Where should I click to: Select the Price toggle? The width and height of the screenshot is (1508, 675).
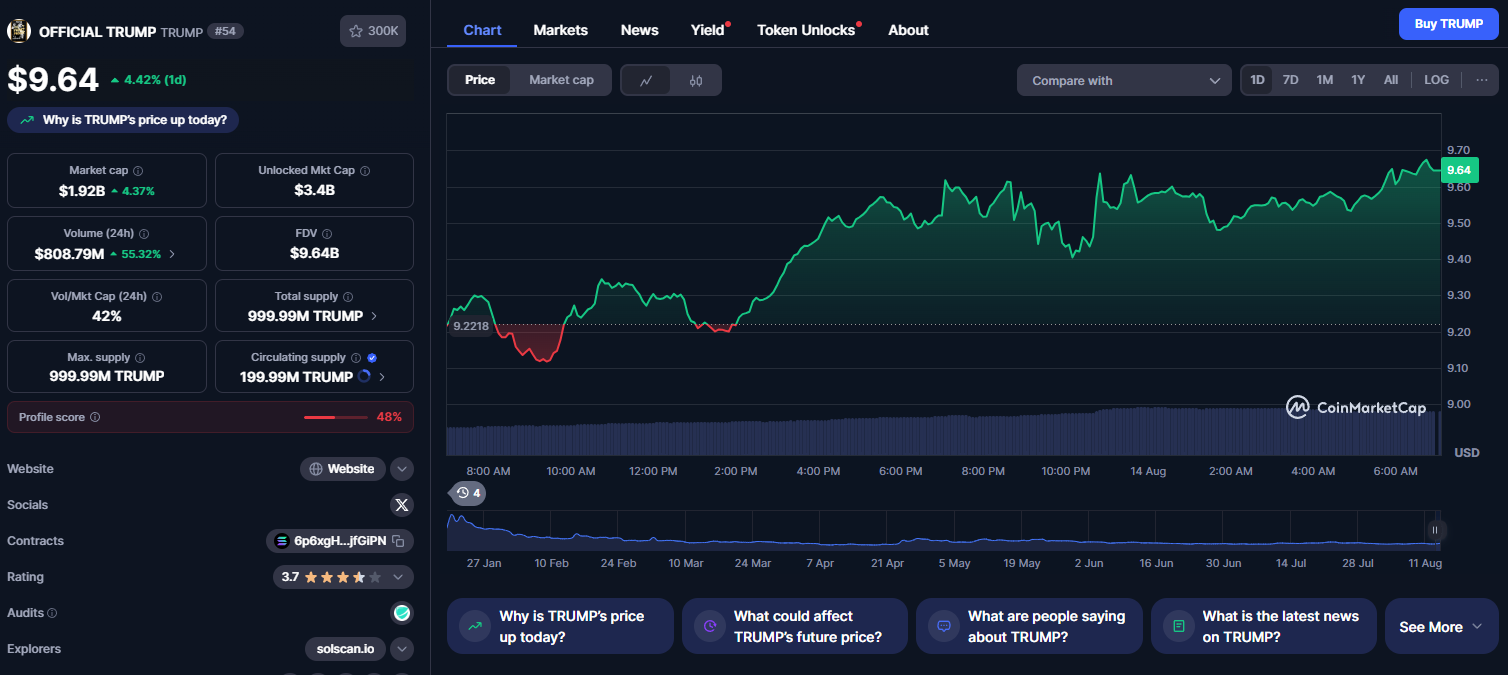tap(480, 80)
